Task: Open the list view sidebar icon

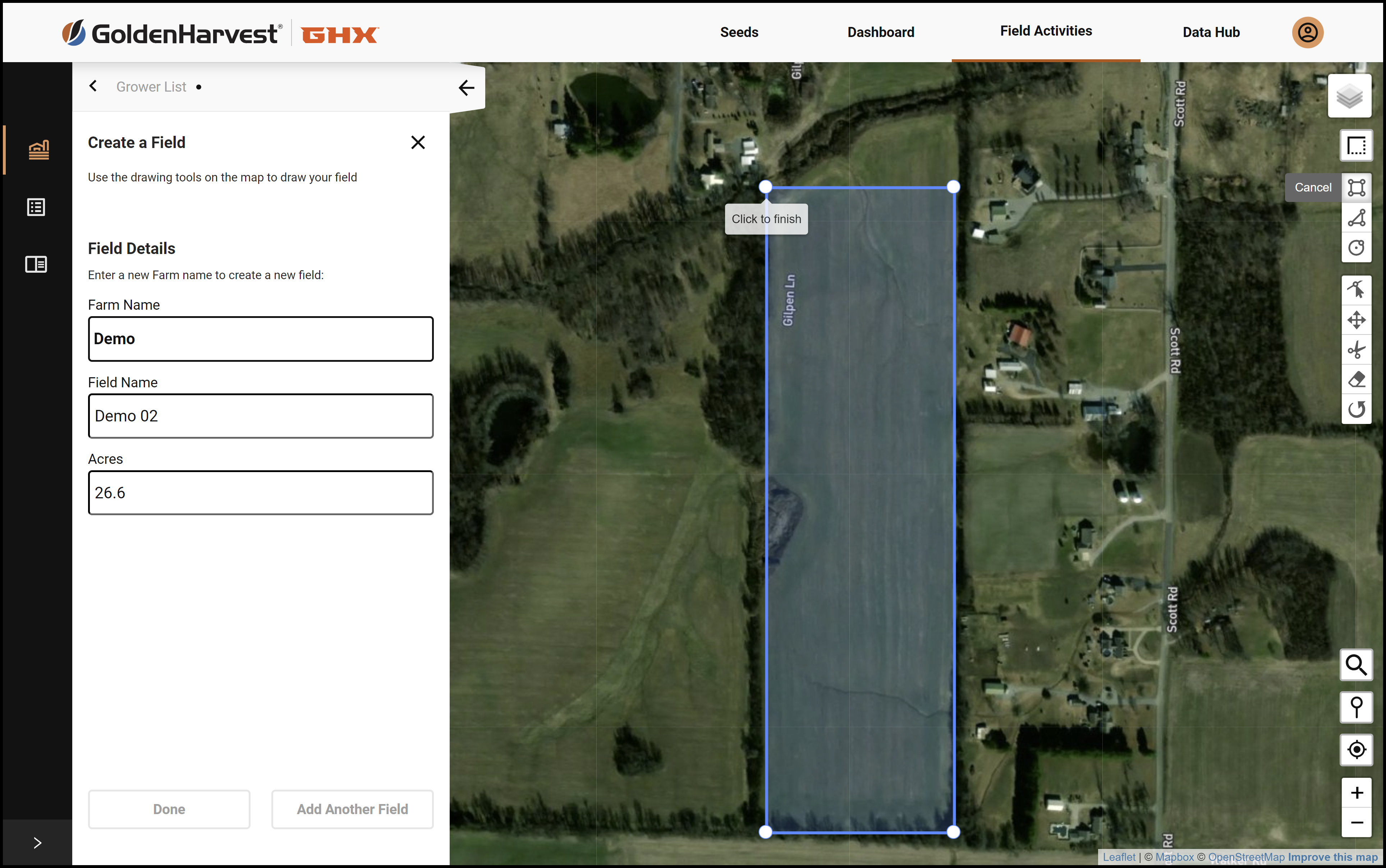Action: pyautogui.click(x=36, y=207)
